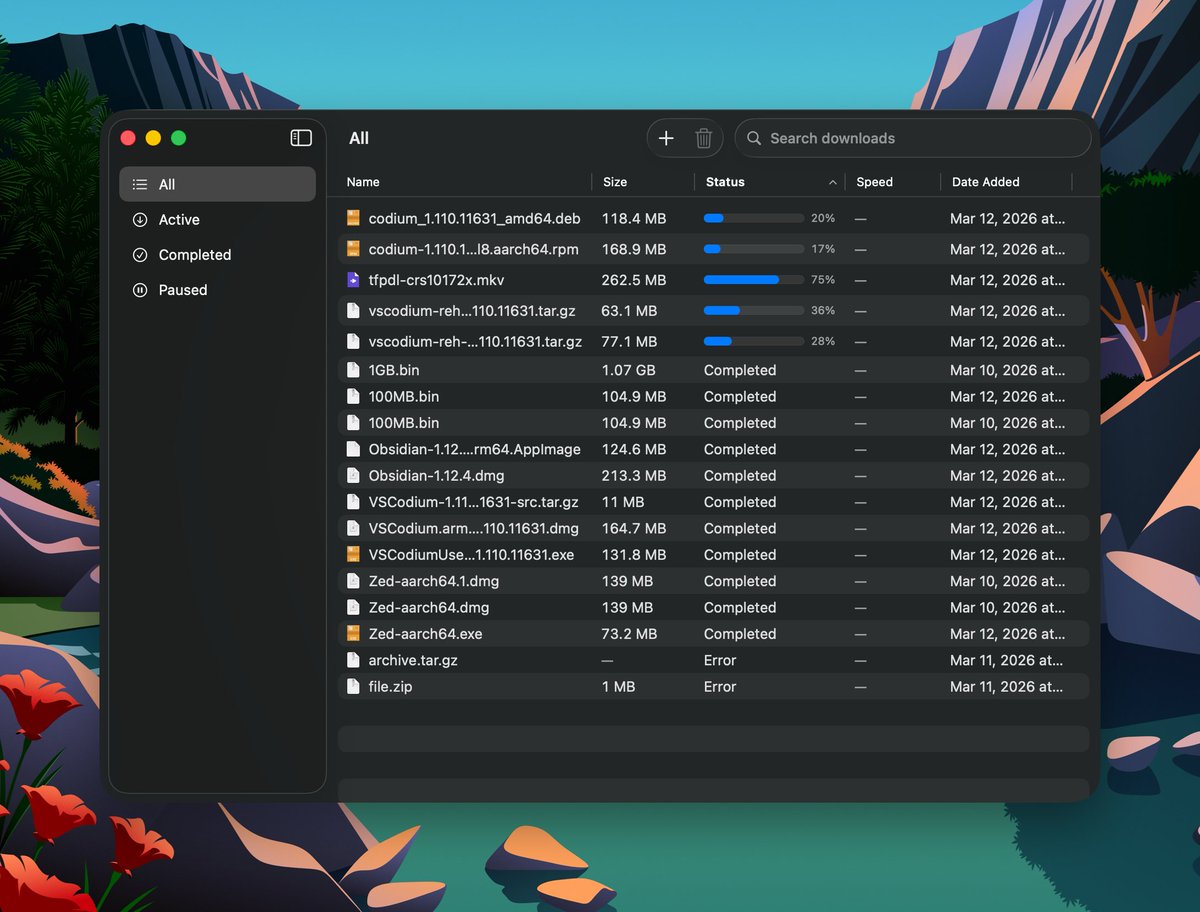Sort by Size column header

[615, 182]
